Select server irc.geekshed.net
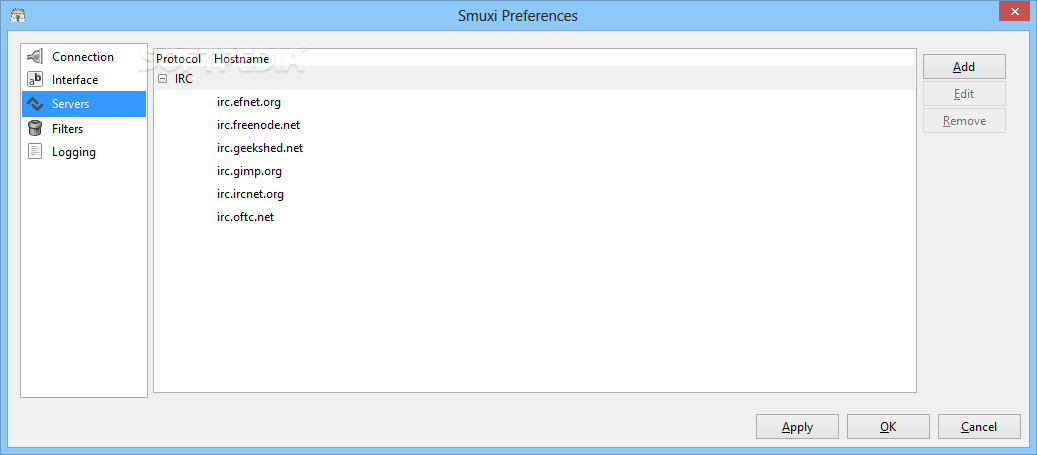The height and width of the screenshot is (455, 1037). 260,148
